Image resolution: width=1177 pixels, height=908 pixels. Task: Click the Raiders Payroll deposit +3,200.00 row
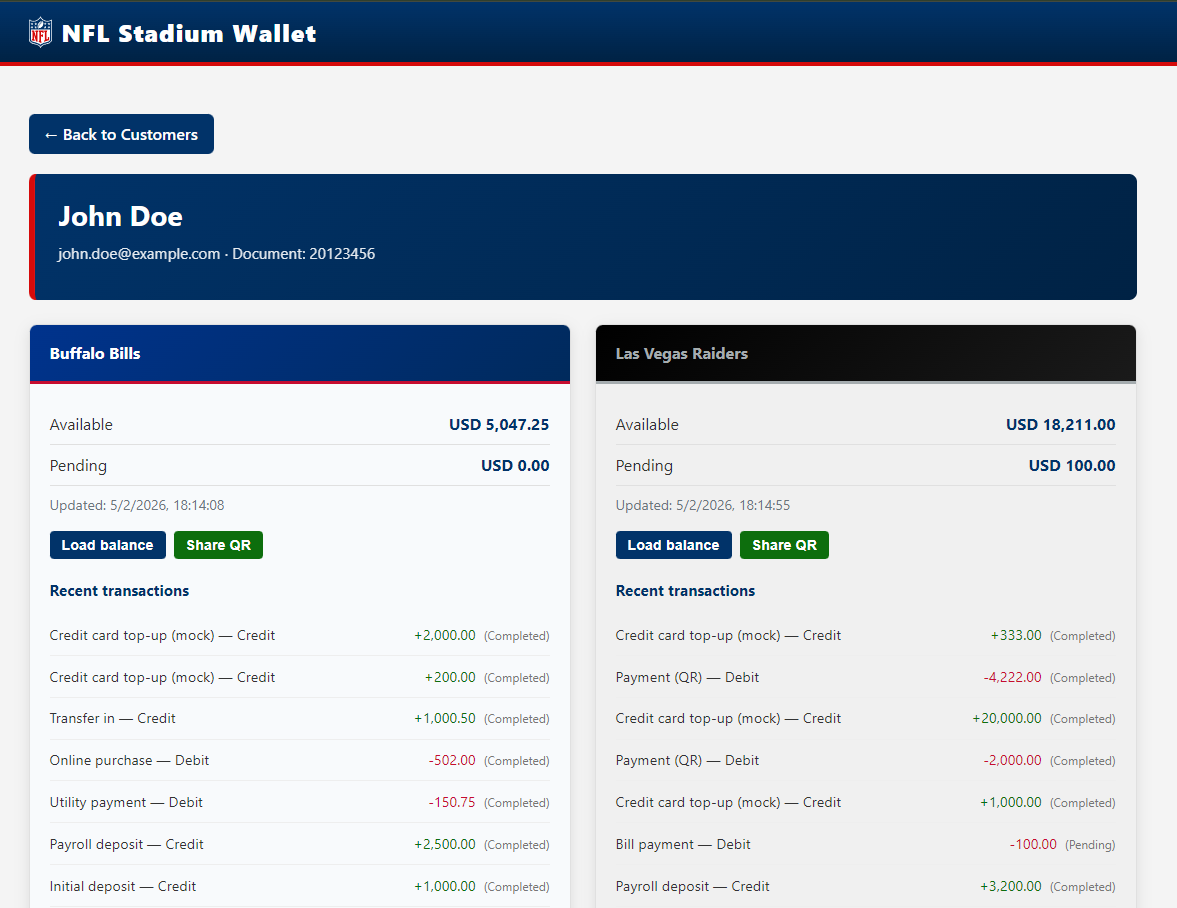pos(865,886)
